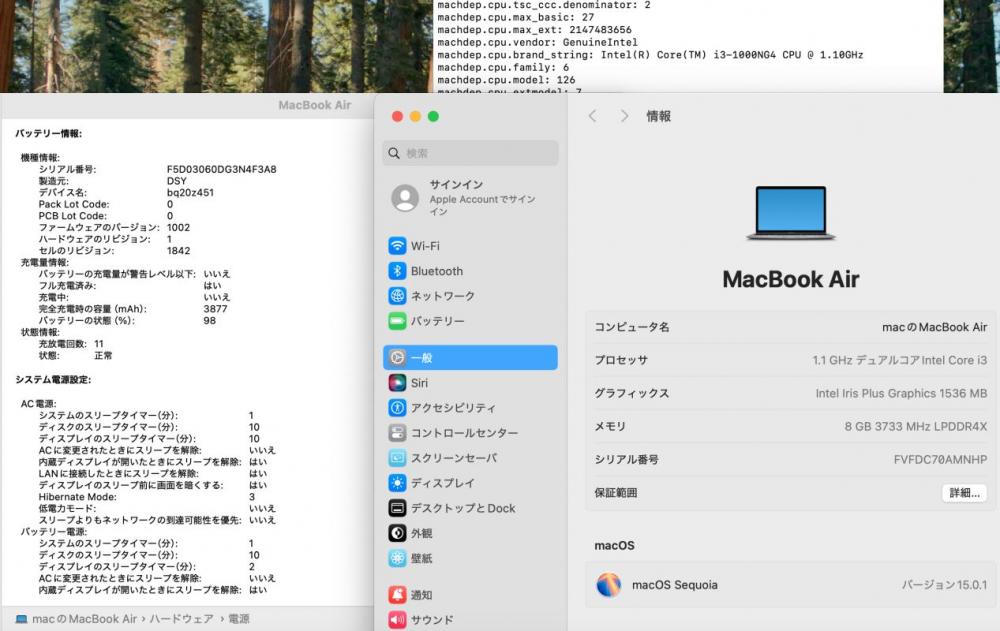Screen dimensions: 1000x631
Task: Click the コンピュータ名 value mac の MacBook Air
Action: tap(934, 327)
